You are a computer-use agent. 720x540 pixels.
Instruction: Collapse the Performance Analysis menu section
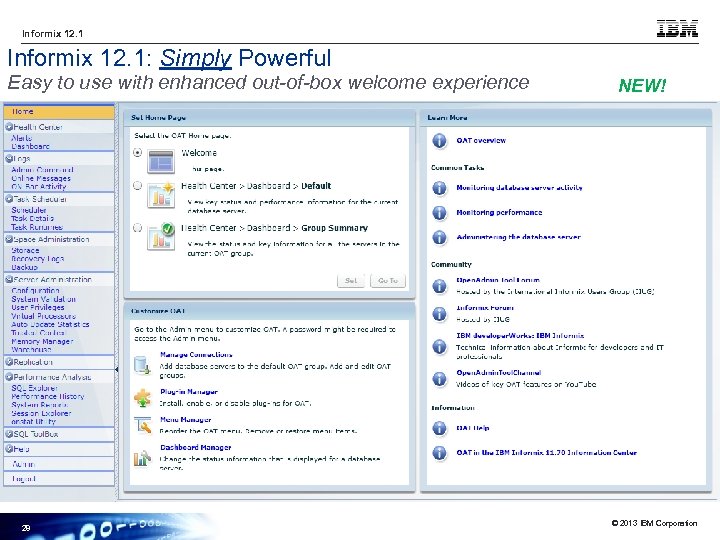(9, 377)
